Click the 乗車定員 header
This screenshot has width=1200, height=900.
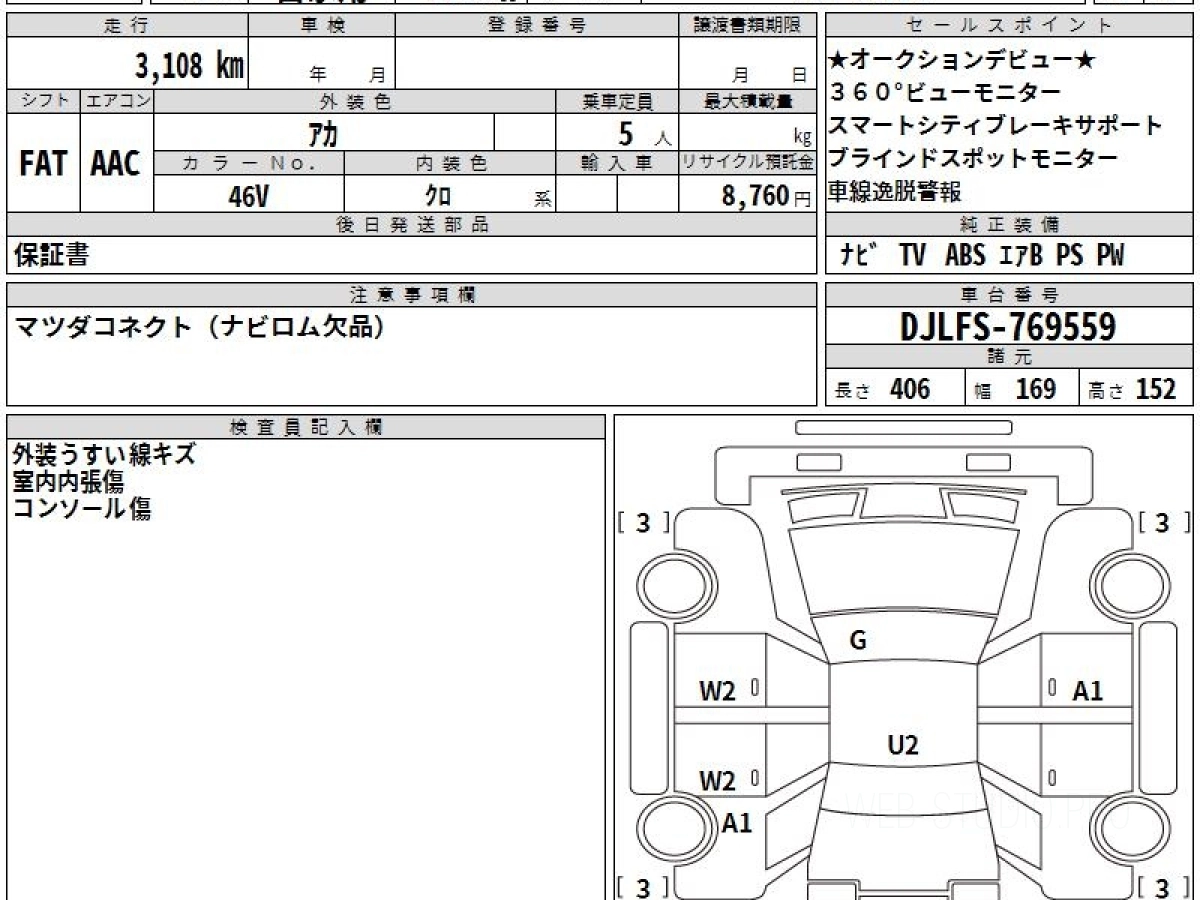tap(617, 101)
